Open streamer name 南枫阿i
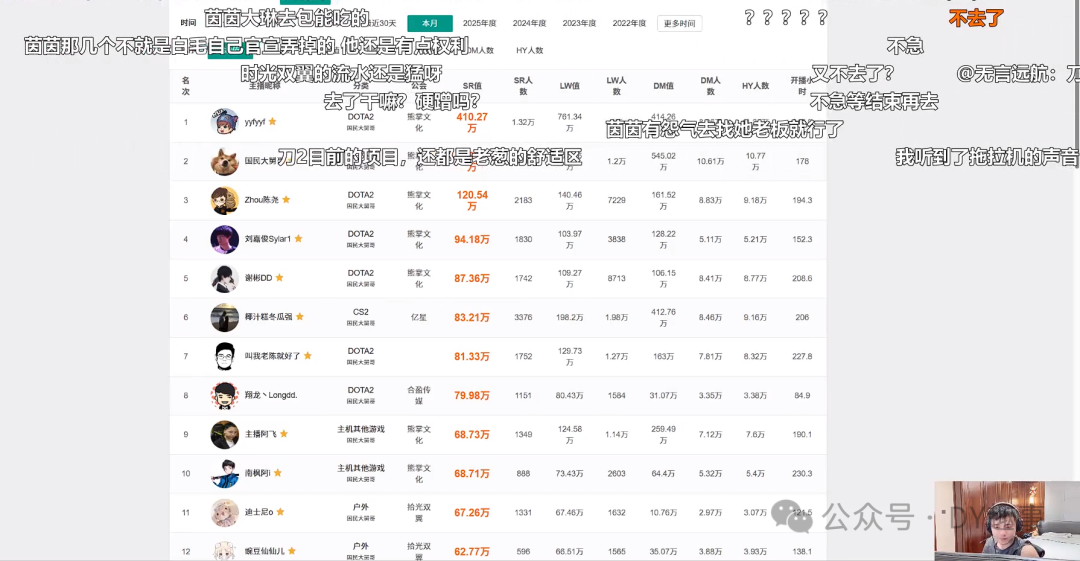 pyautogui.click(x=258, y=473)
